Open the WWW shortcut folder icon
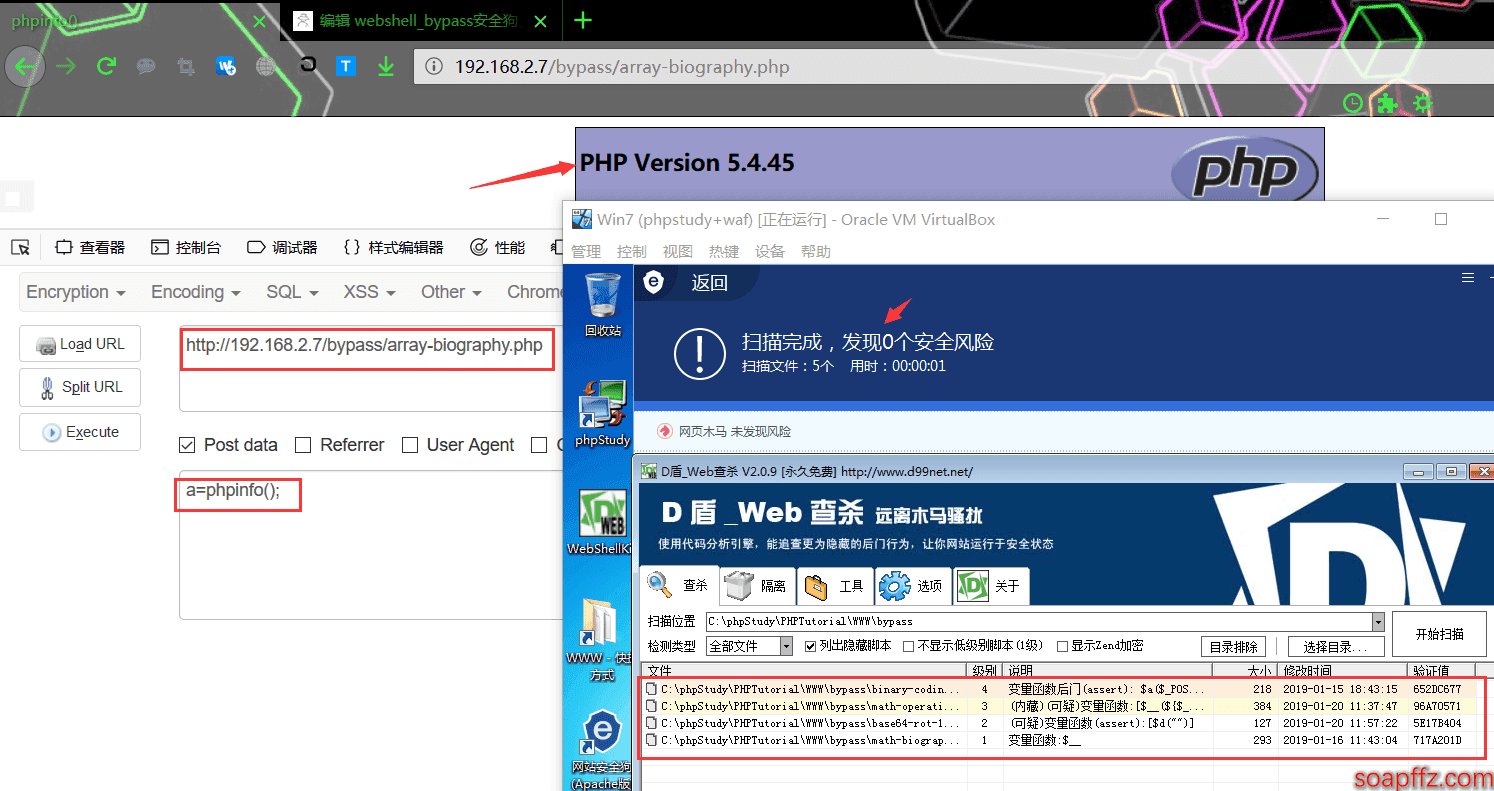Image resolution: width=1494 pixels, height=791 pixels. (x=600, y=640)
